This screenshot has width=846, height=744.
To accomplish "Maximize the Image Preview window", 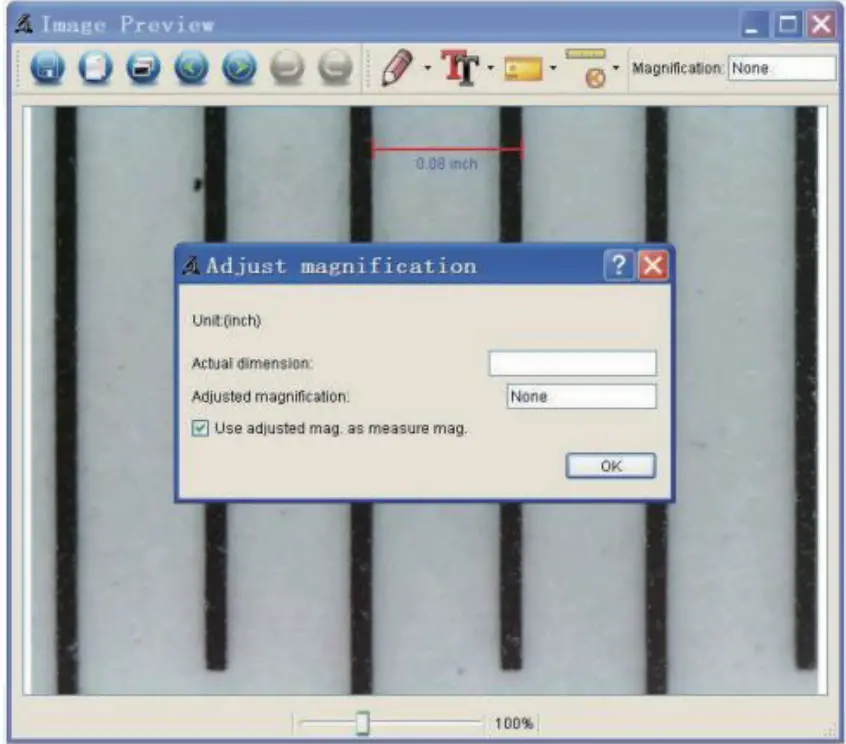I will pyautogui.click(x=788, y=24).
